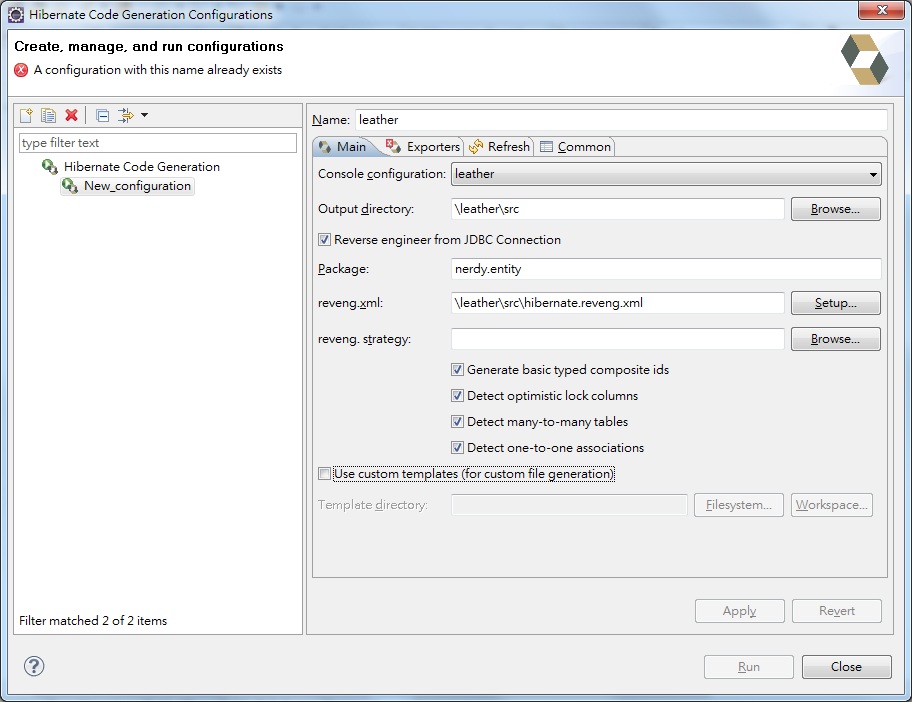Click the 'A configuration with this name already exists' message
Screen dimensions: 912x702
click(158, 70)
